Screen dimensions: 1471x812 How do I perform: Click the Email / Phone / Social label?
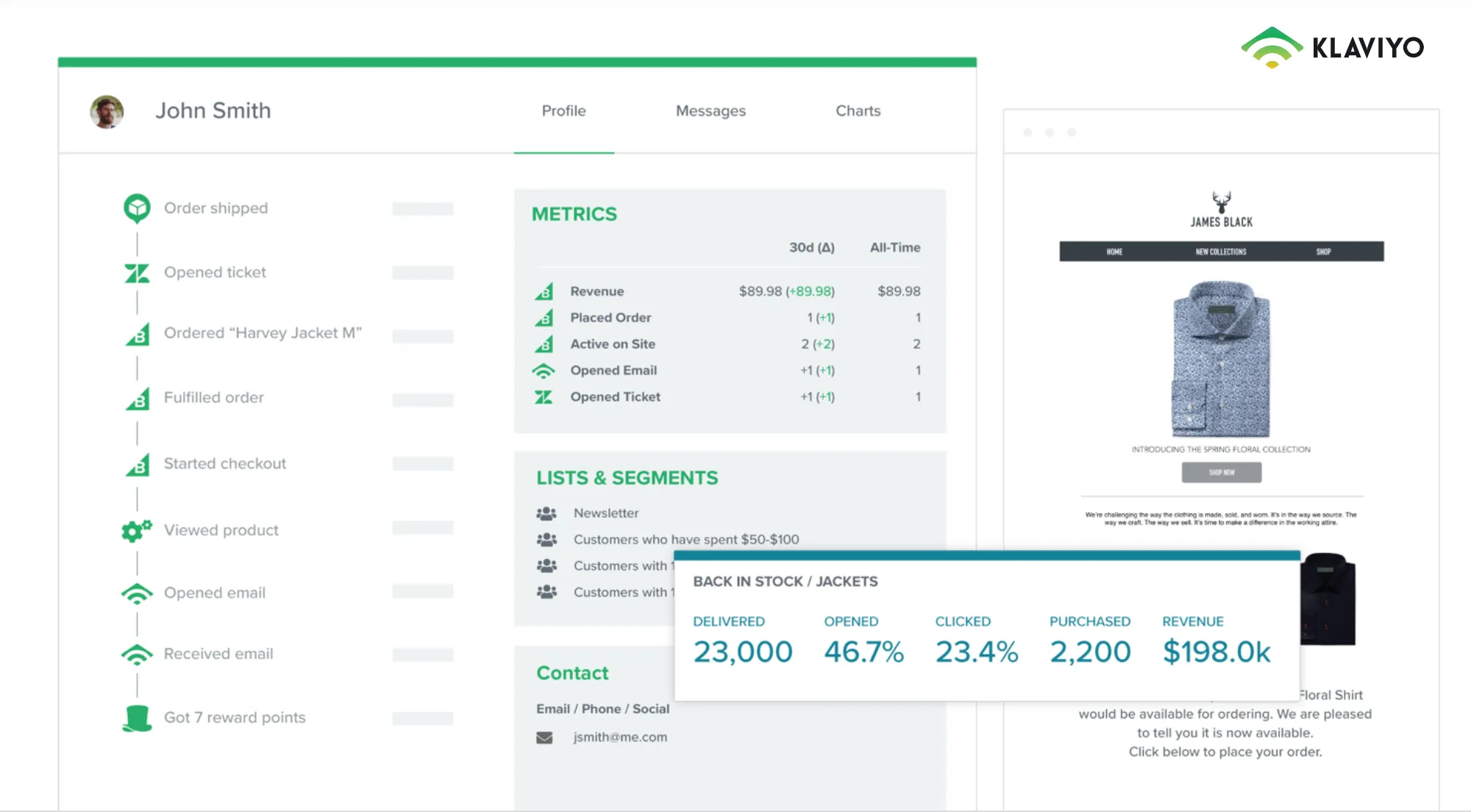pos(602,709)
